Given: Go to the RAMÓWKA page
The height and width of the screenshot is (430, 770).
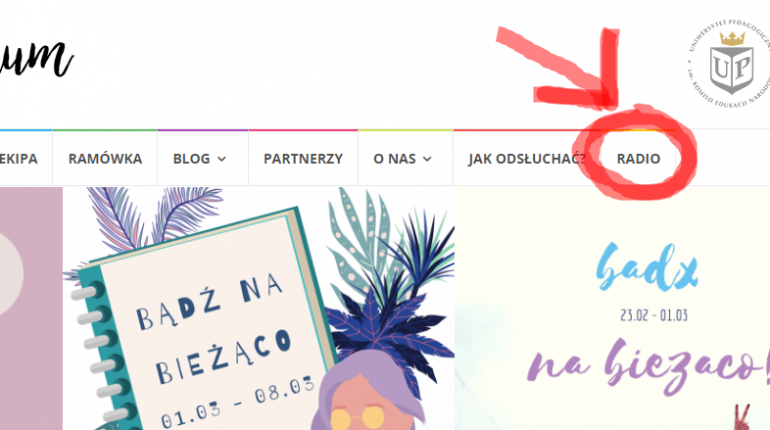Looking at the screenshot, I should tap(105, 159).
